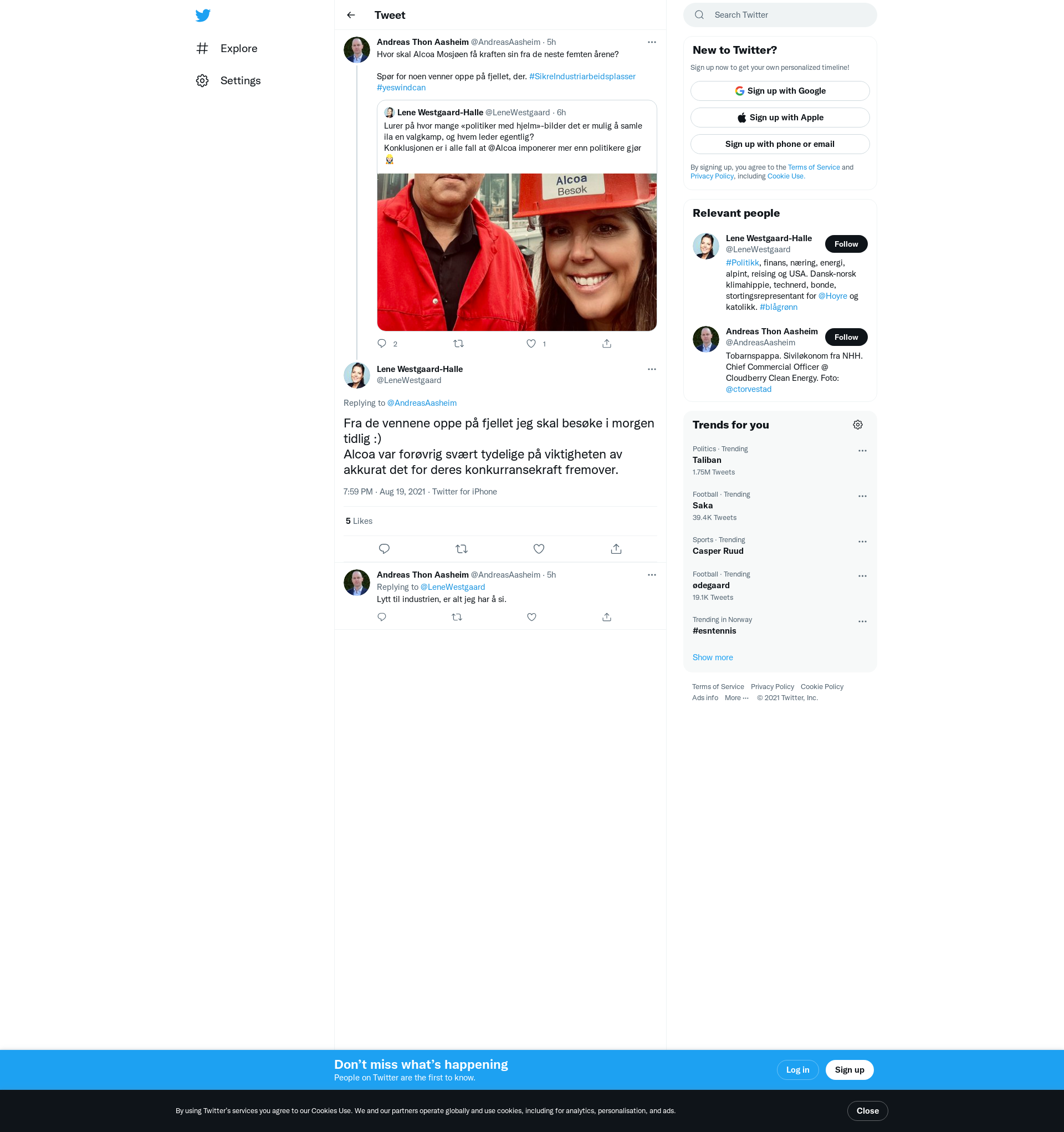Open the ødegaard trending topic
Image resolution: width=1064 pixels, height=1132 pixels.
(x=780, y=585)
